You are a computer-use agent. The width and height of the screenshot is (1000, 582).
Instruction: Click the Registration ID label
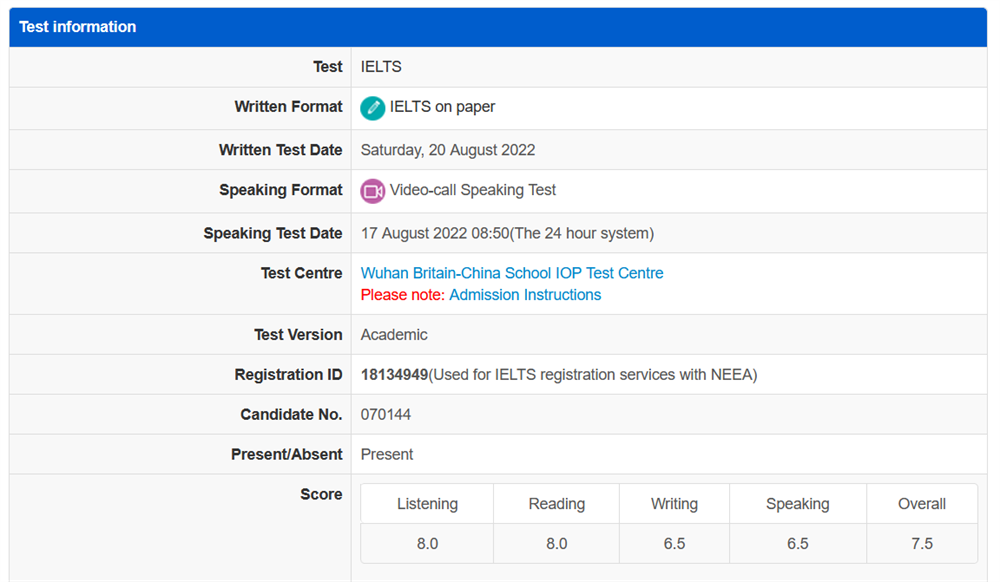[x=288, y=374]
